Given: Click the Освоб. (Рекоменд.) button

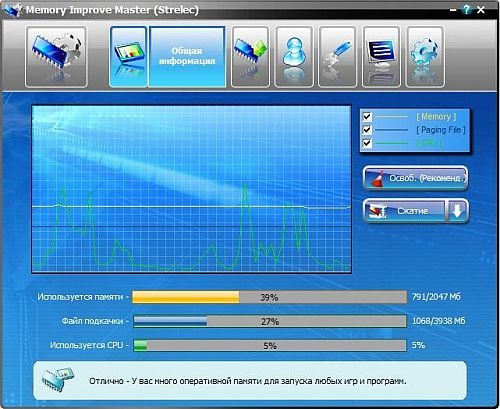Looking at the screenshot, I should coord(416,178).
